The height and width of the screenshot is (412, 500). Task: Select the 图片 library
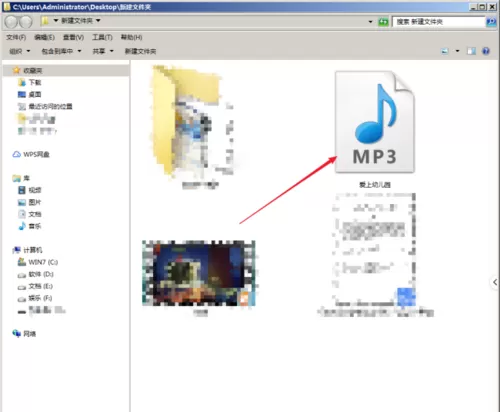point(35,202)
